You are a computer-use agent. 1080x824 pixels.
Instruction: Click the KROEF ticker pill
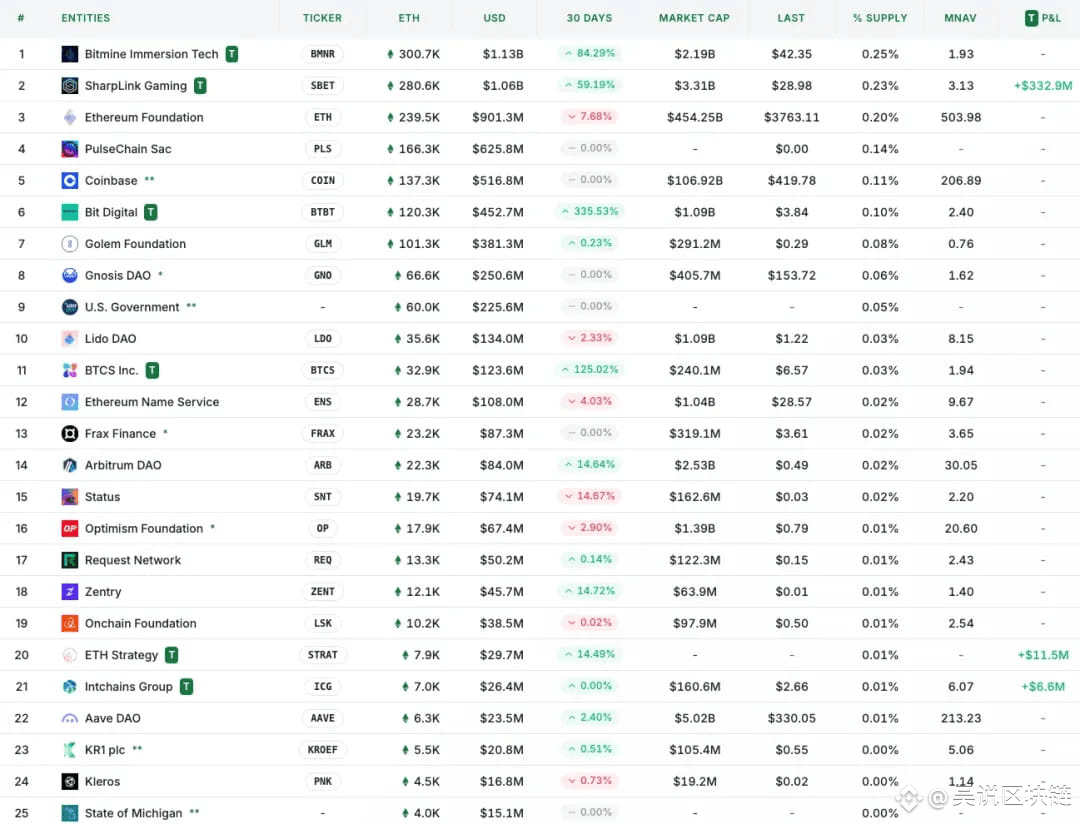322,750
